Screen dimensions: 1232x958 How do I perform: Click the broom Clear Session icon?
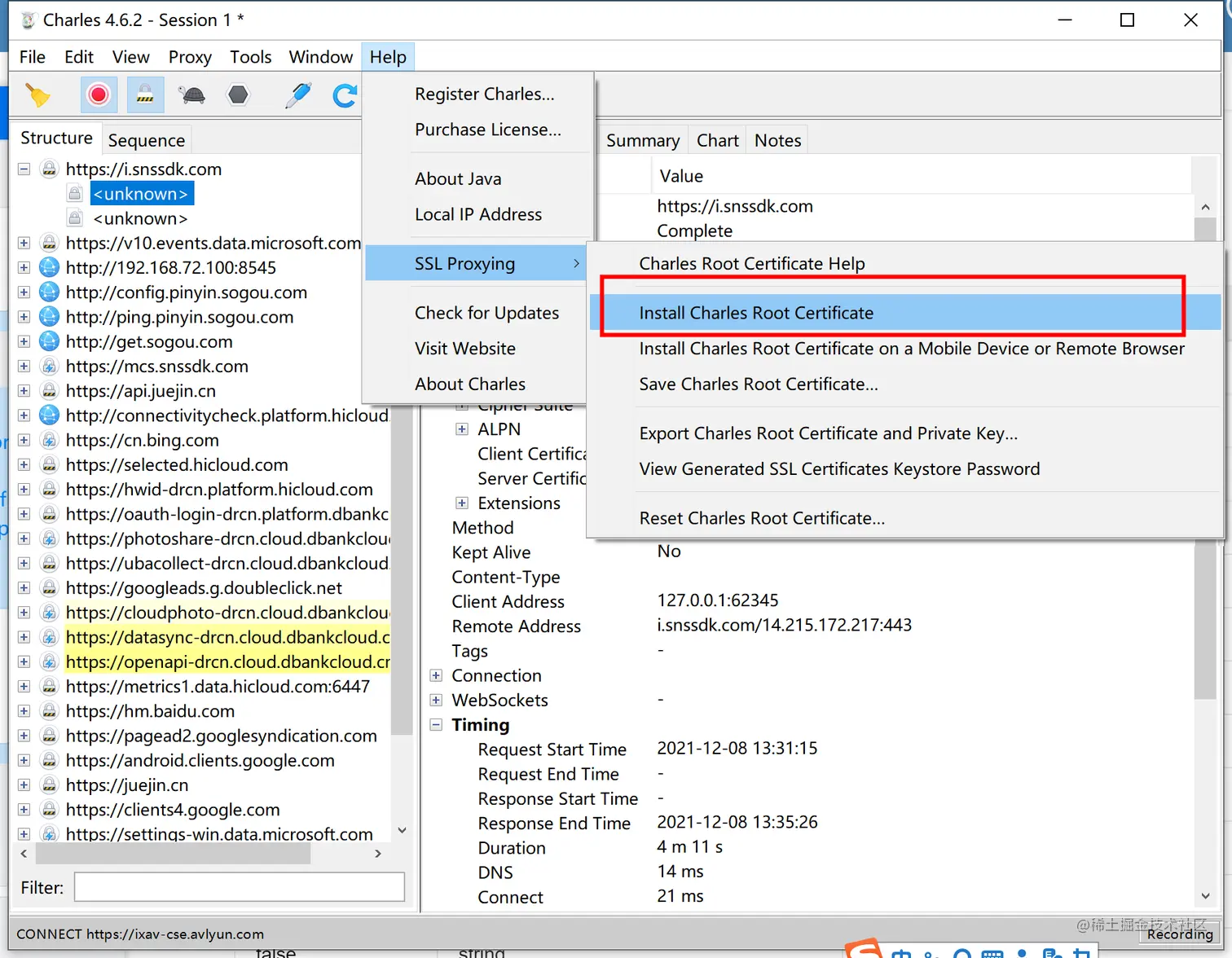click(x=37, y=95)
